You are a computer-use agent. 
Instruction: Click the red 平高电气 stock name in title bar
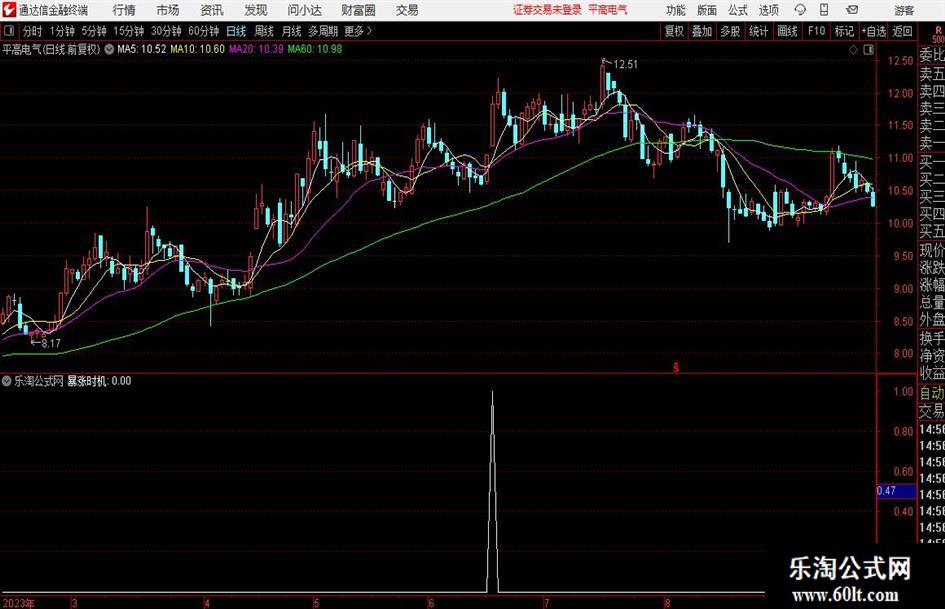point(608,10)
